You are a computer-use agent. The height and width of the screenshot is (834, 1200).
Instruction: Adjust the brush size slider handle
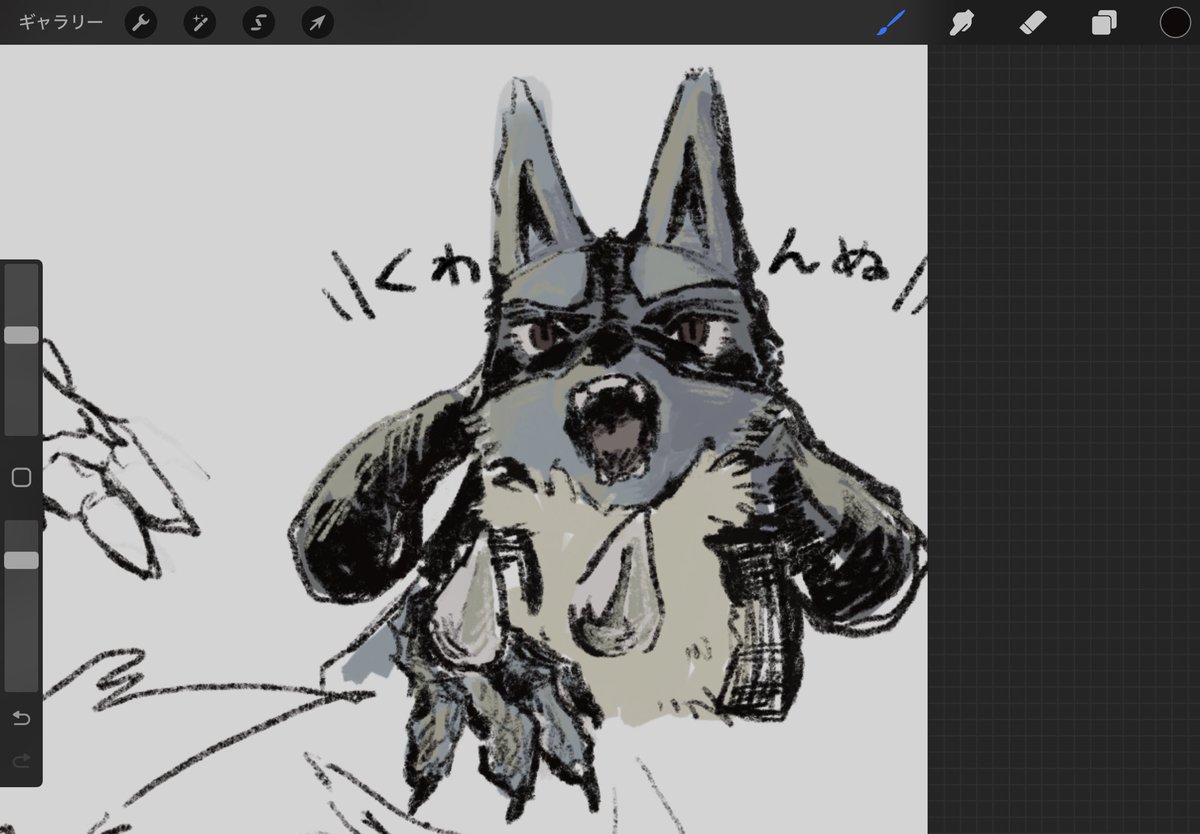[21, 335]
